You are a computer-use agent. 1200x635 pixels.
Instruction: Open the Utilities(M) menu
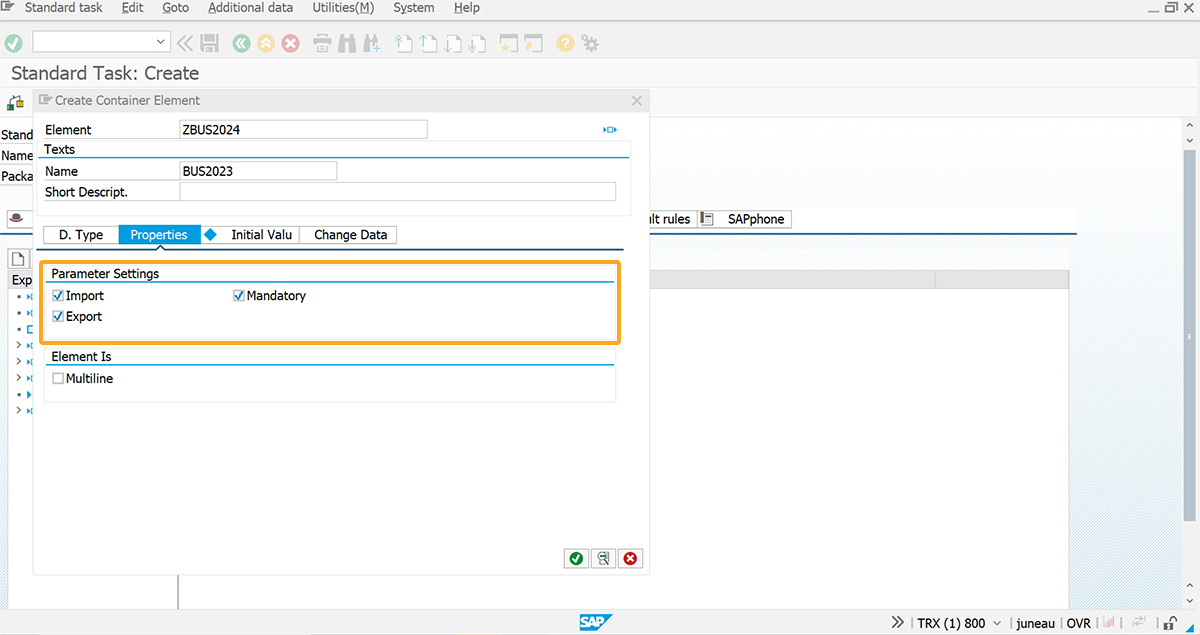tap(343, 8)
